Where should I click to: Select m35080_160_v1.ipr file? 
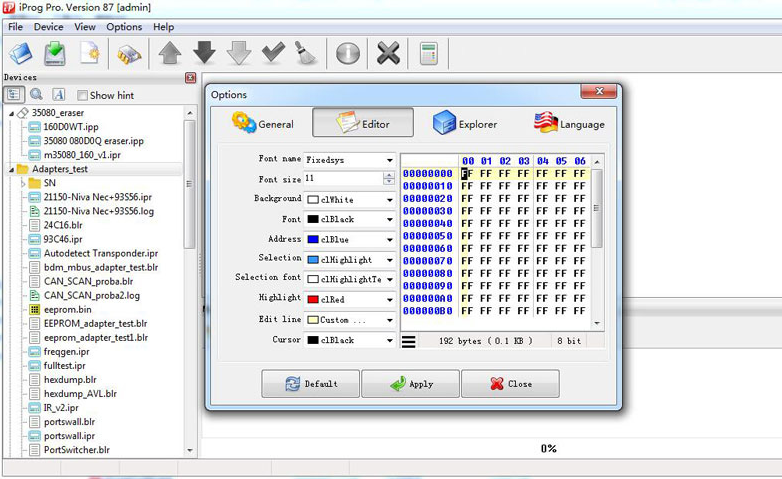(x=82, y=155)
